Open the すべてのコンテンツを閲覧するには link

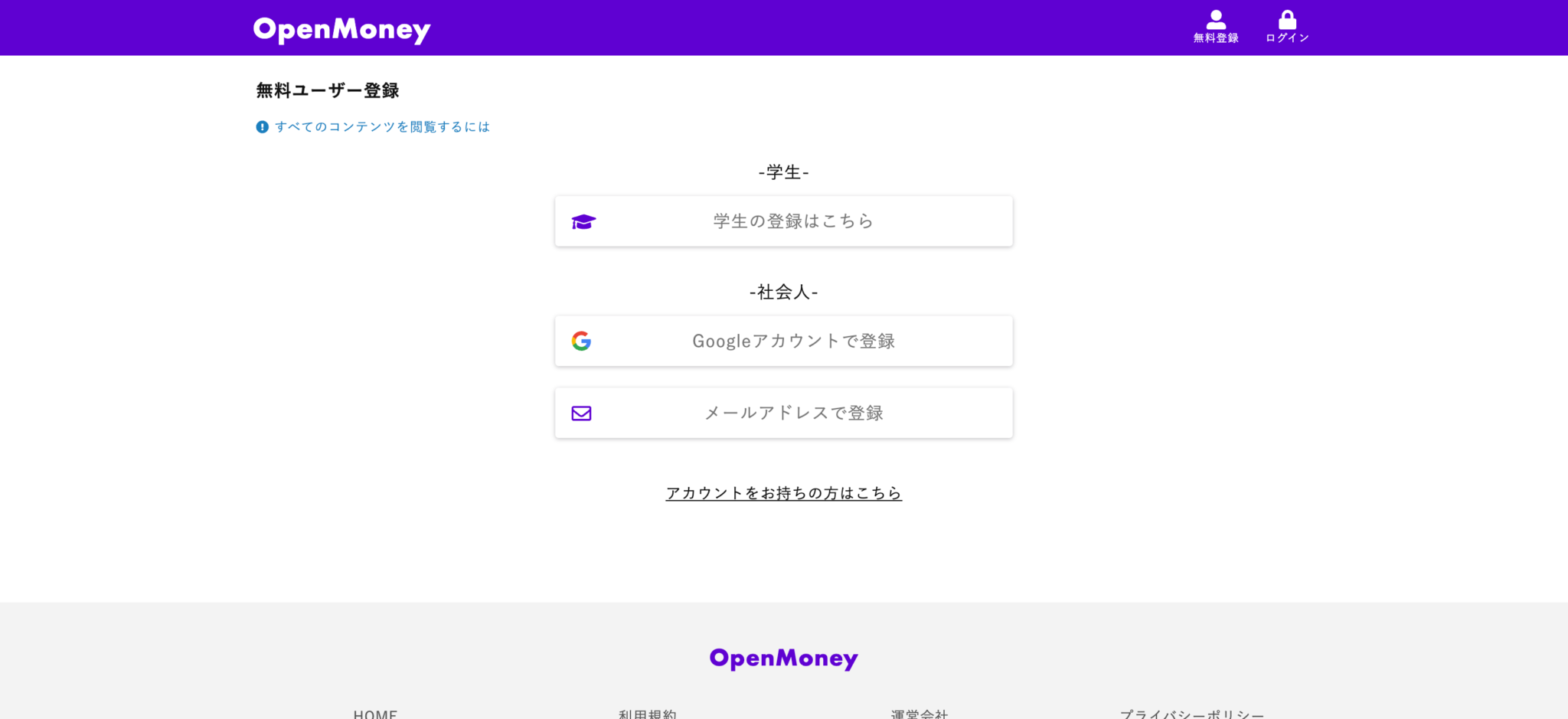click(x=382, y=126)
